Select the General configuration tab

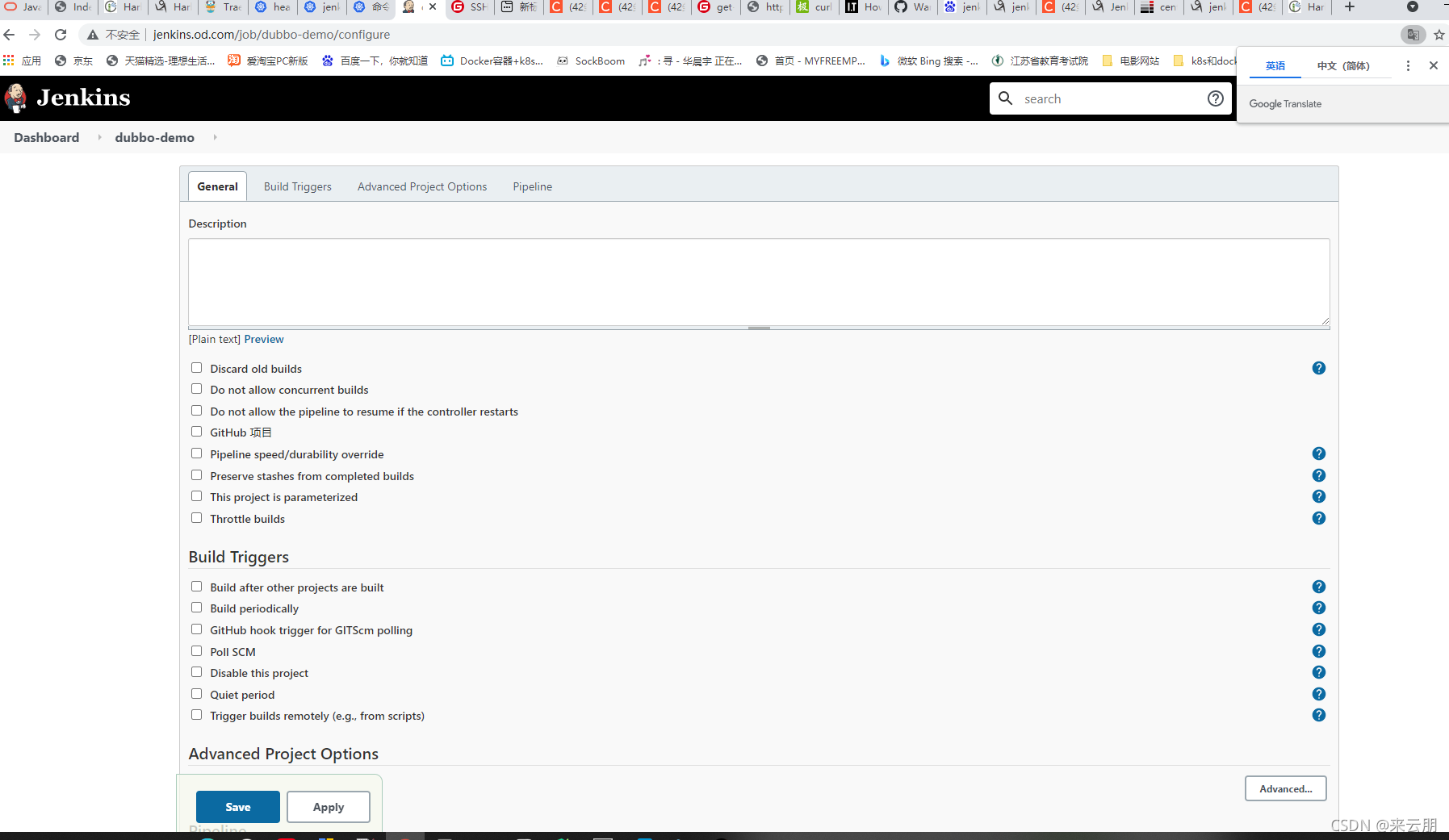pyautogui.click(x=218, y=186)
